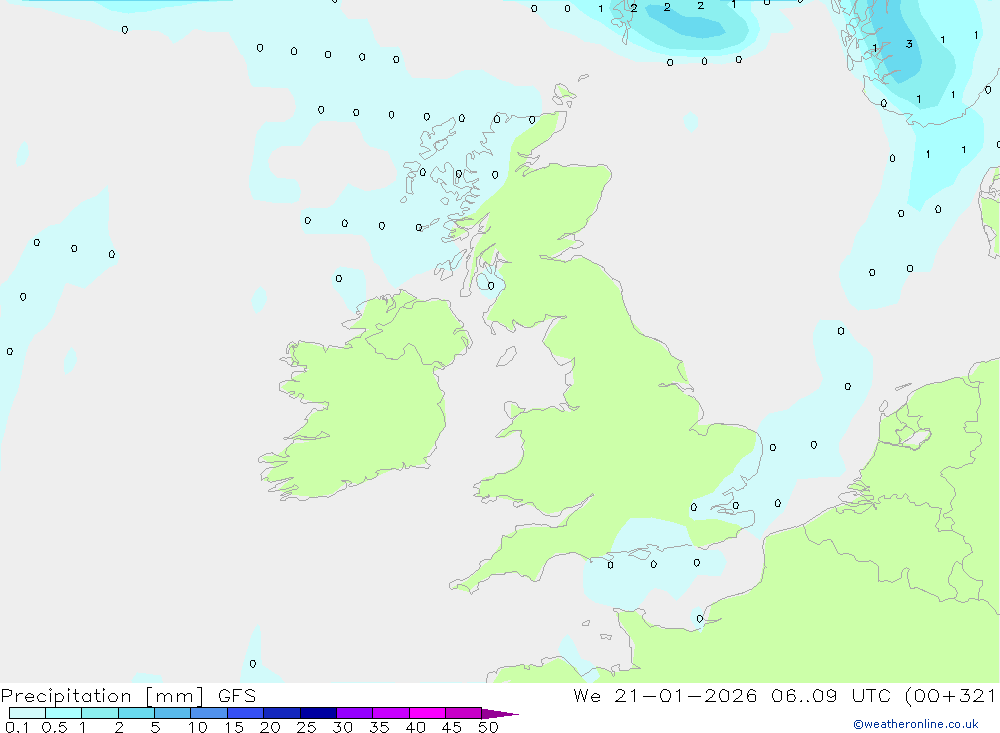Click the "25" legend scale label

(x=306, y=727)
